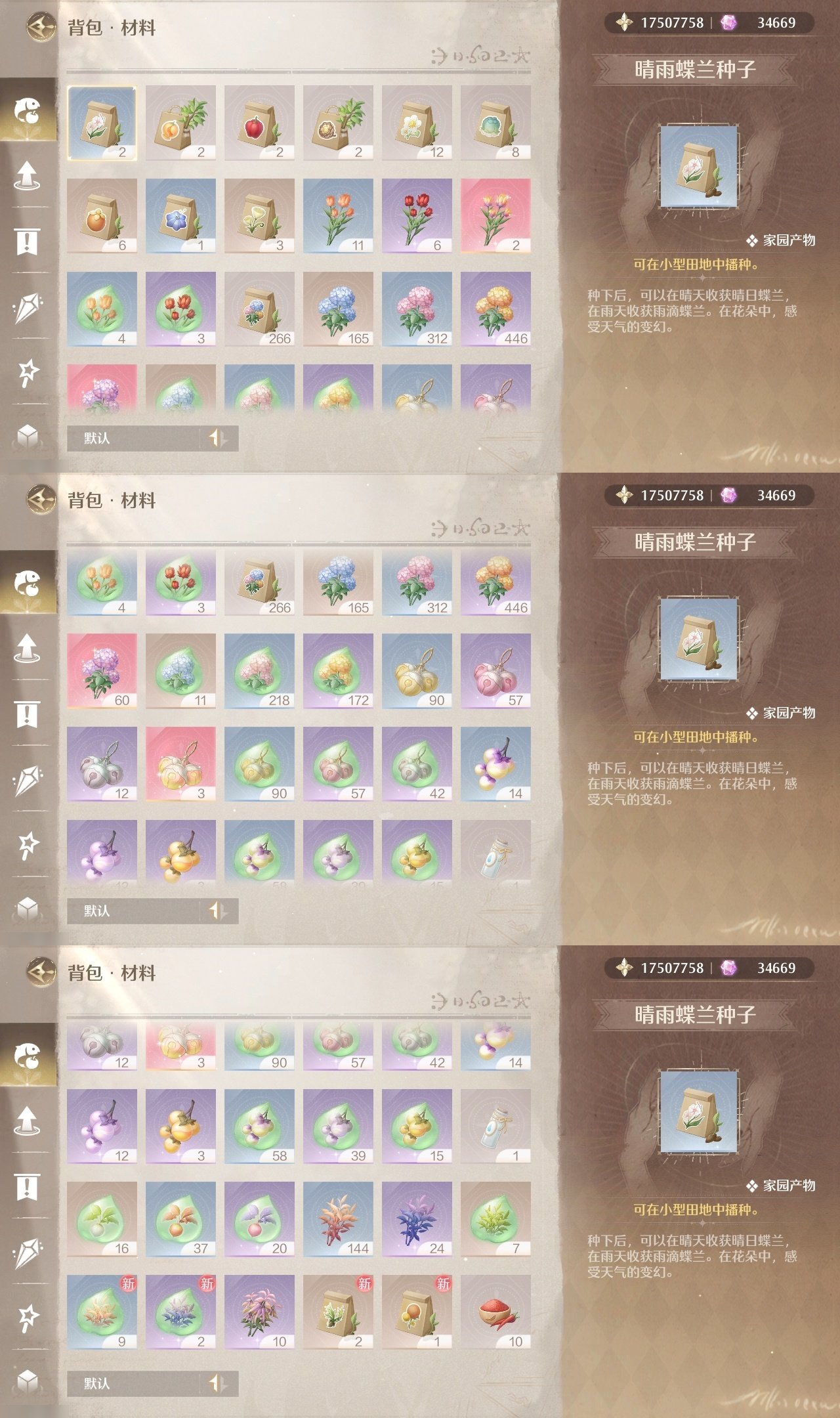Open the new seed bag showing 1
Image resolution: width=840 pixels, height=1418 pixels.
(417, 1312)
